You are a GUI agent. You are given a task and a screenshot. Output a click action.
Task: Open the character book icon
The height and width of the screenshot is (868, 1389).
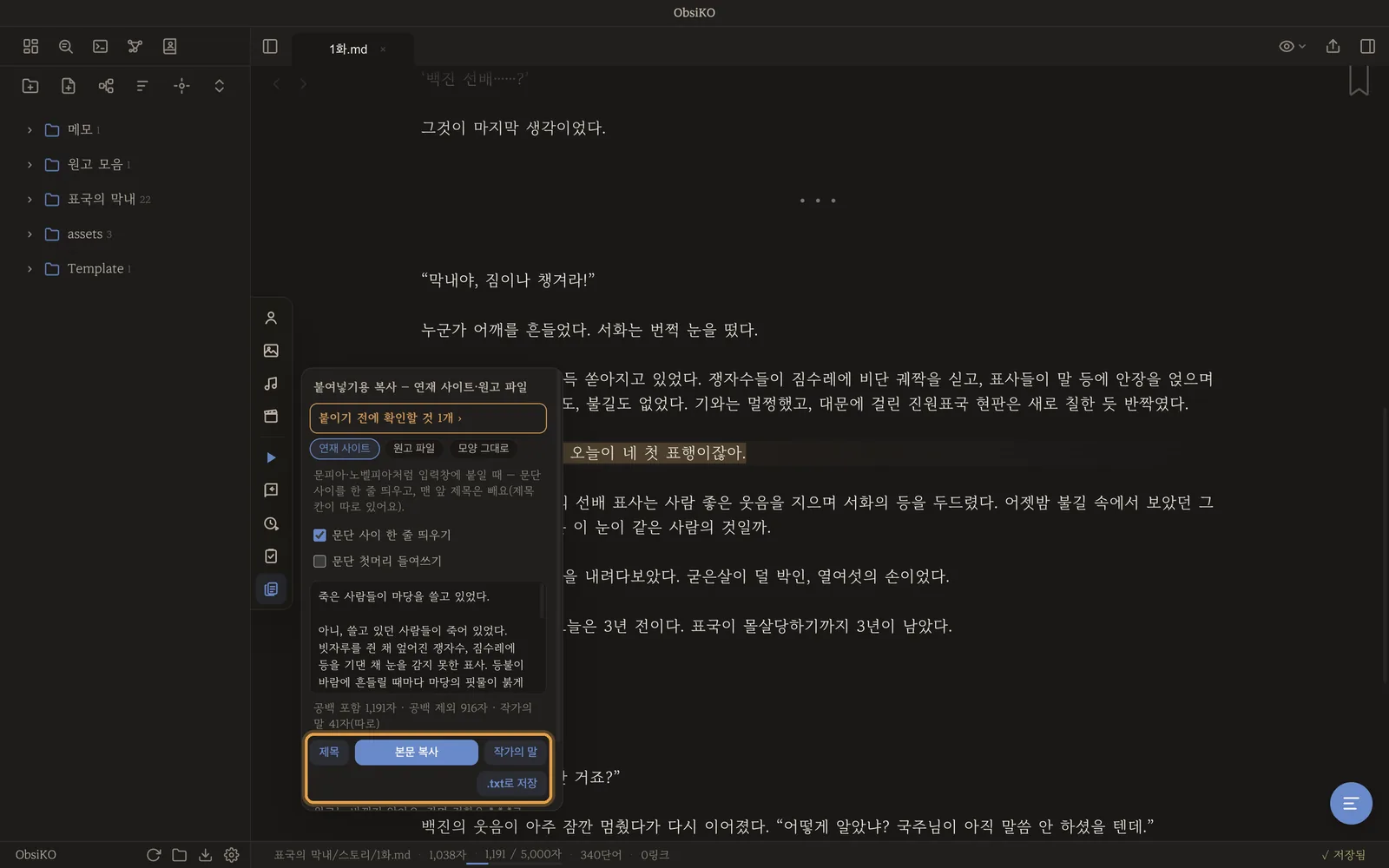click(170, 47)
